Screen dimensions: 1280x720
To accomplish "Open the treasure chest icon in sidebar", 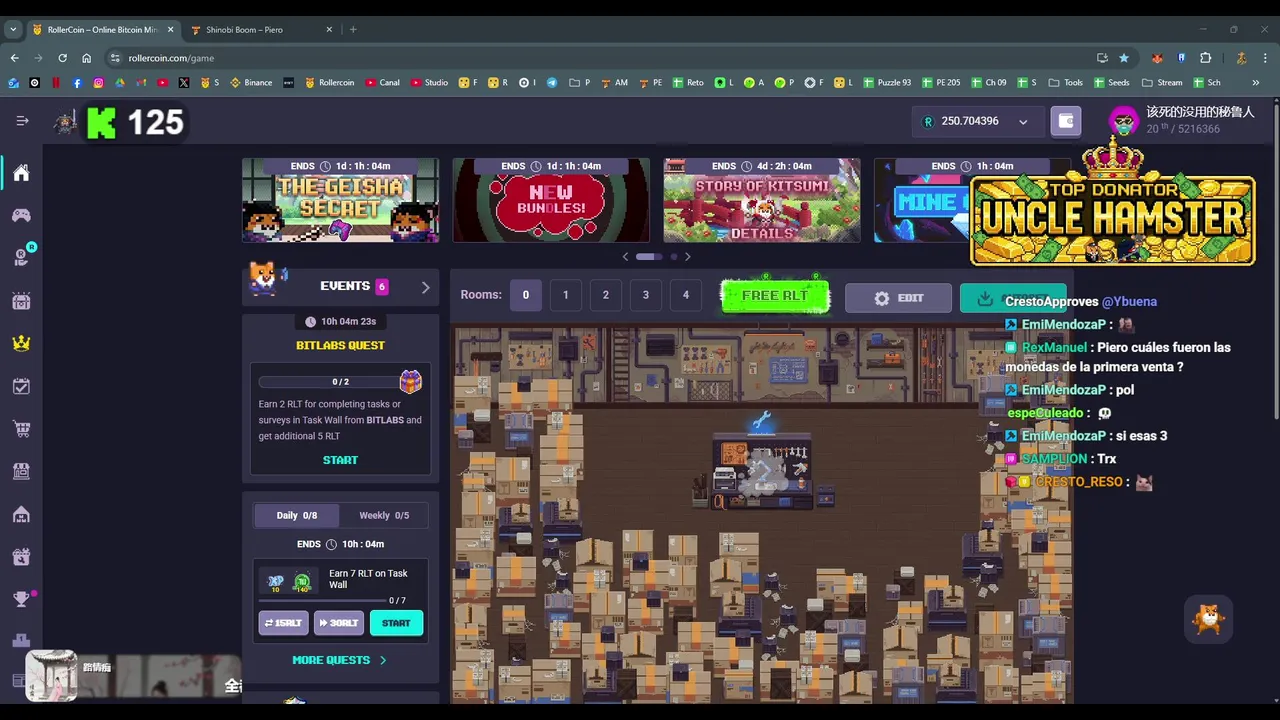I will (21, 300).
